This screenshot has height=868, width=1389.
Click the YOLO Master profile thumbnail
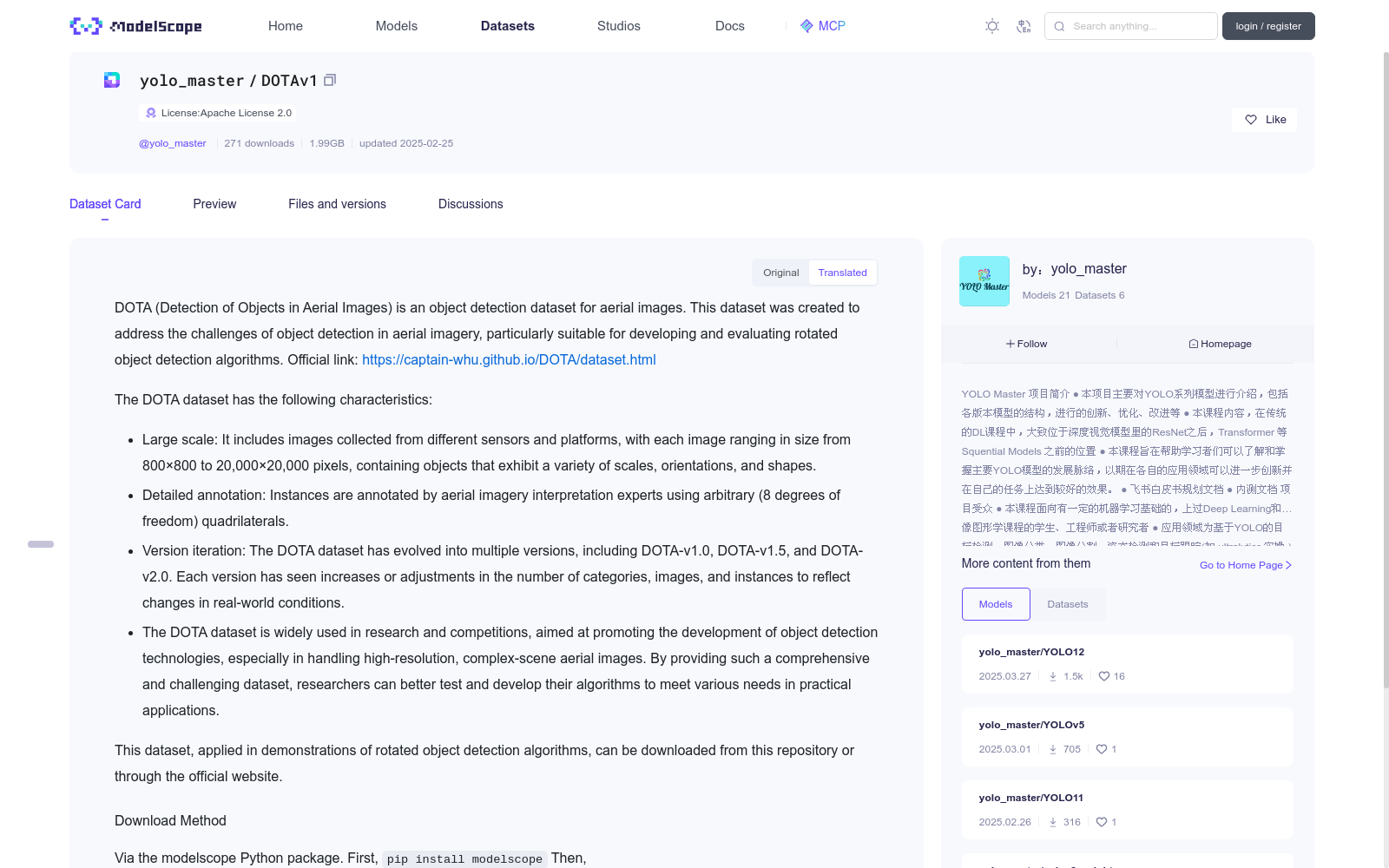984,281
